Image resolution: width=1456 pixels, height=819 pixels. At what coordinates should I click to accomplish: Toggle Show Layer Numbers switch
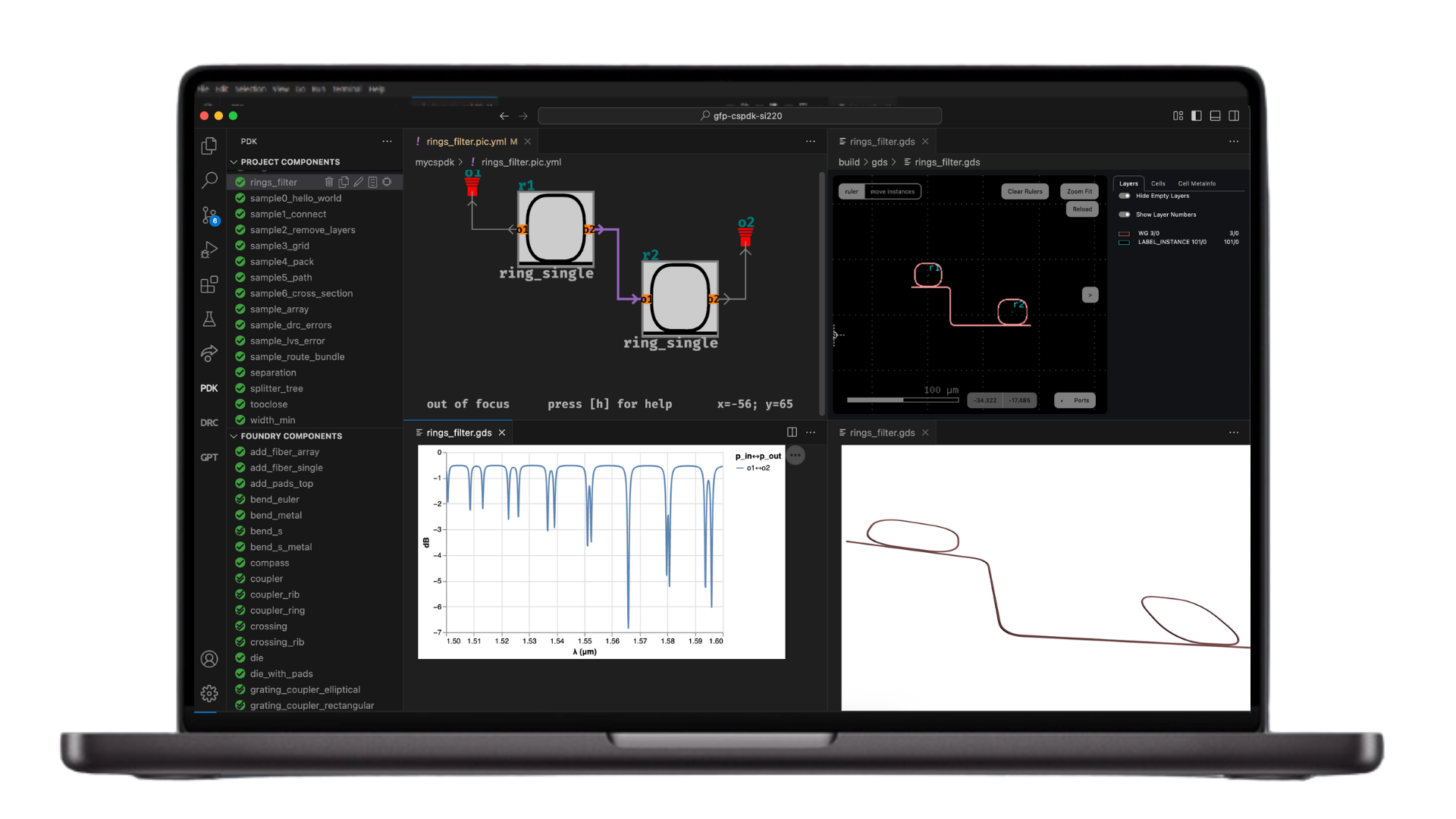coord(1125,215)
